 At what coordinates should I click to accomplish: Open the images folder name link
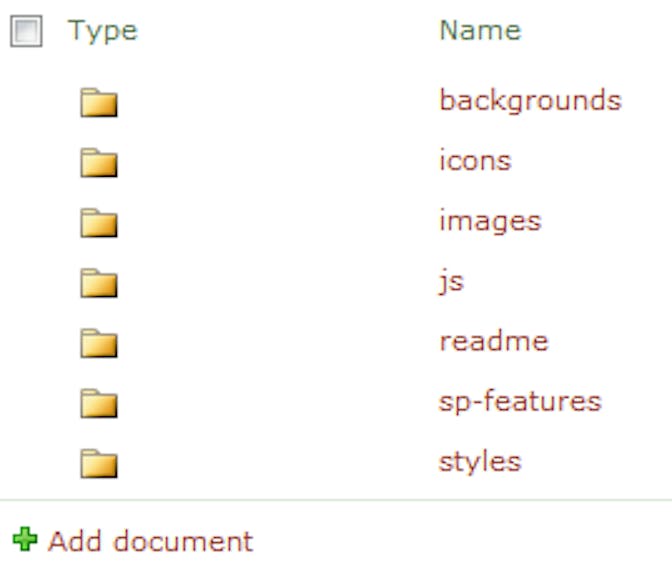click(489, 221)
